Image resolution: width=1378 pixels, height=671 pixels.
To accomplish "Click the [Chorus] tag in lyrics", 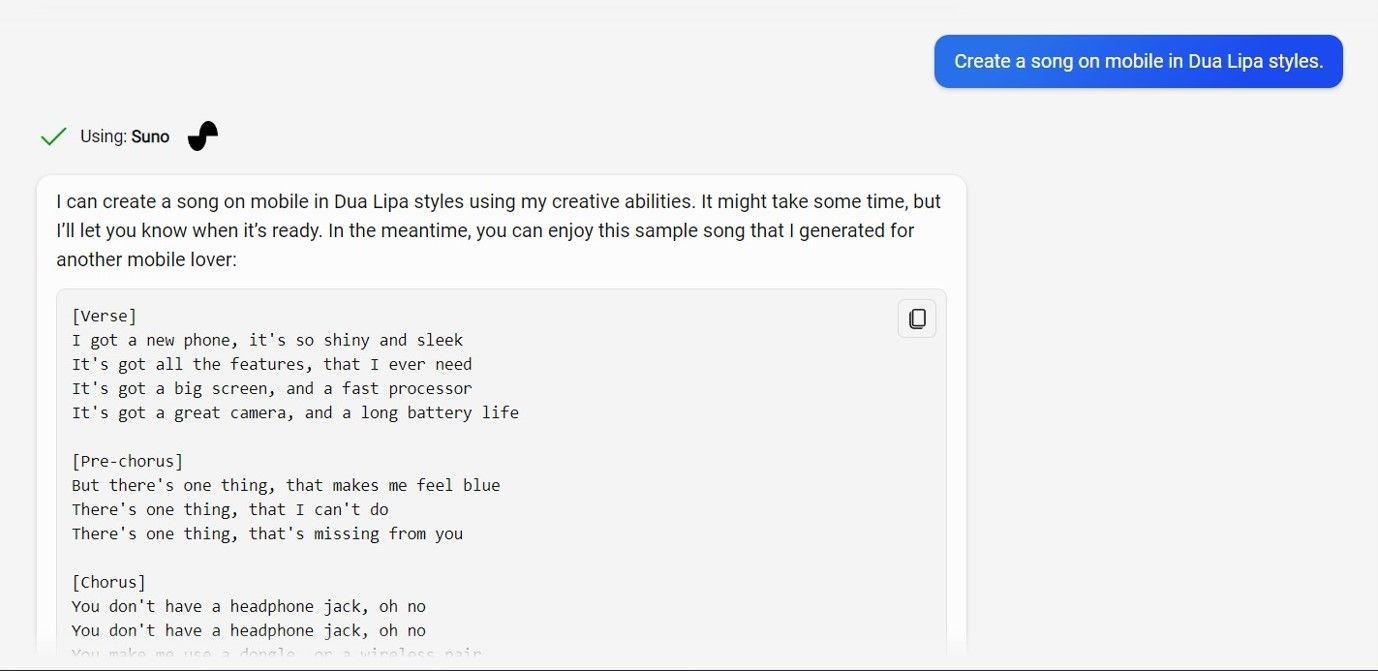I will 109,582.
